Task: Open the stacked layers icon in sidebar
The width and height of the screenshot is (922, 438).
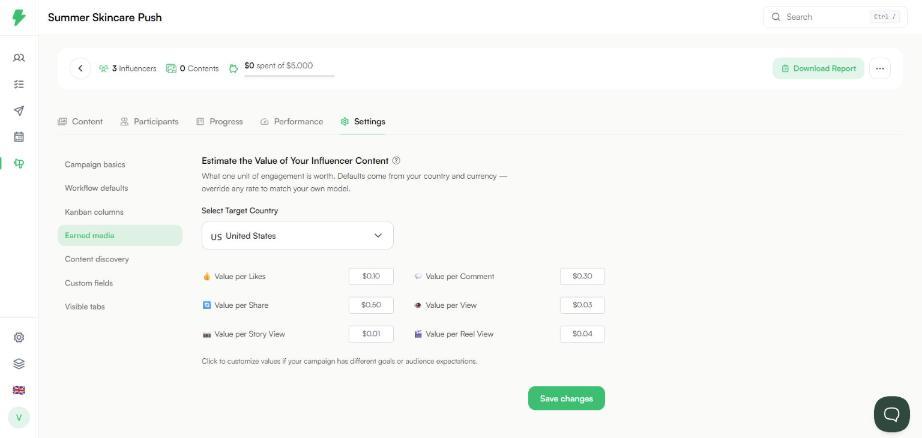Action: tap(19, 364)
